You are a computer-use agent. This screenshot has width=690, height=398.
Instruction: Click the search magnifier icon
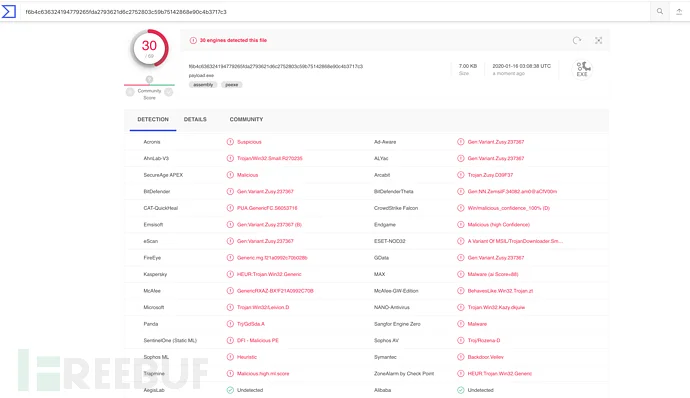[x=660, y=11]
